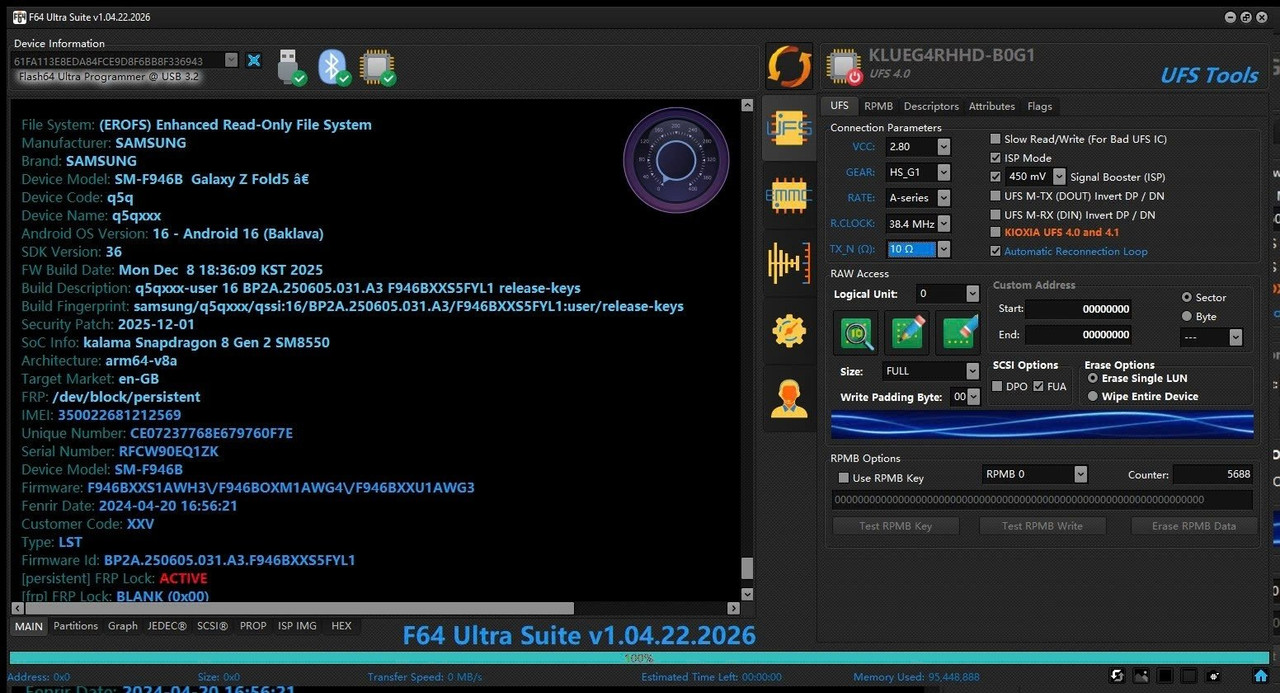Choose Wipe Entire Device option
Image resolution: width=1280 pixels, height=693 pixels.
(x=1093, y=396)
